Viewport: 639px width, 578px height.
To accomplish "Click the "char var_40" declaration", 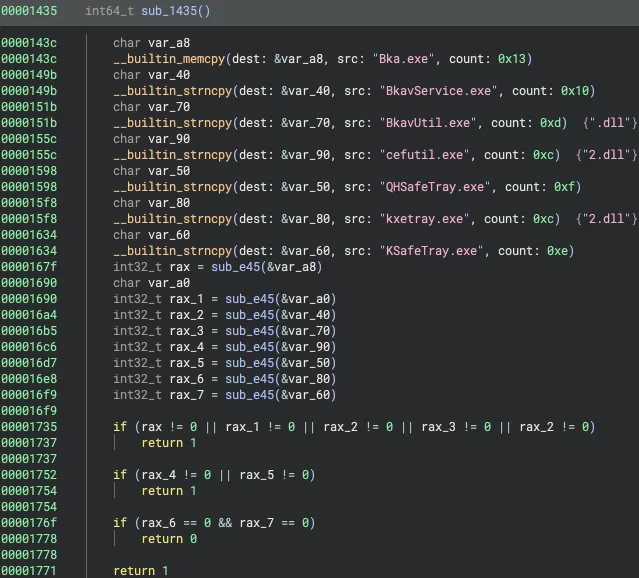I will pos(152,75).
